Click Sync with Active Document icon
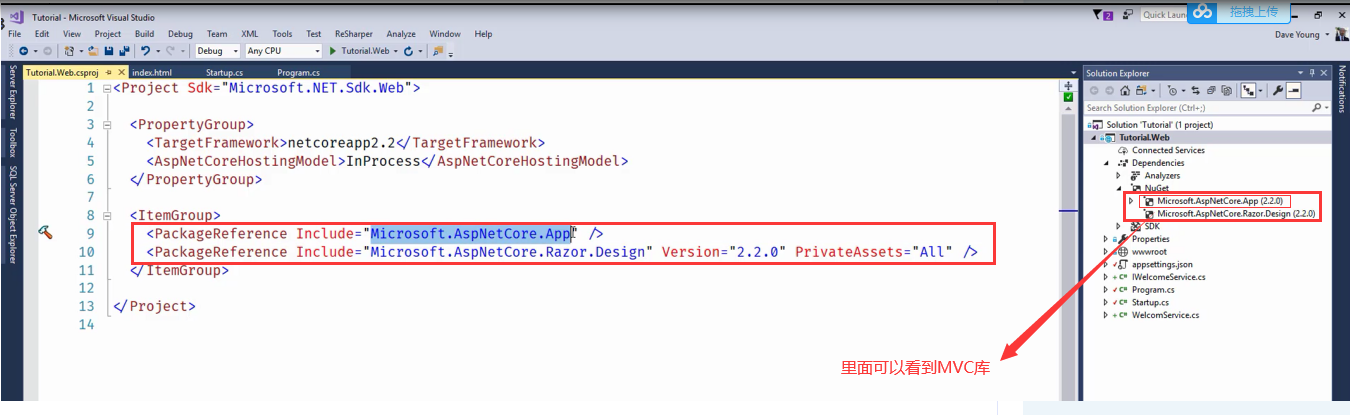 click(1195, 90)
